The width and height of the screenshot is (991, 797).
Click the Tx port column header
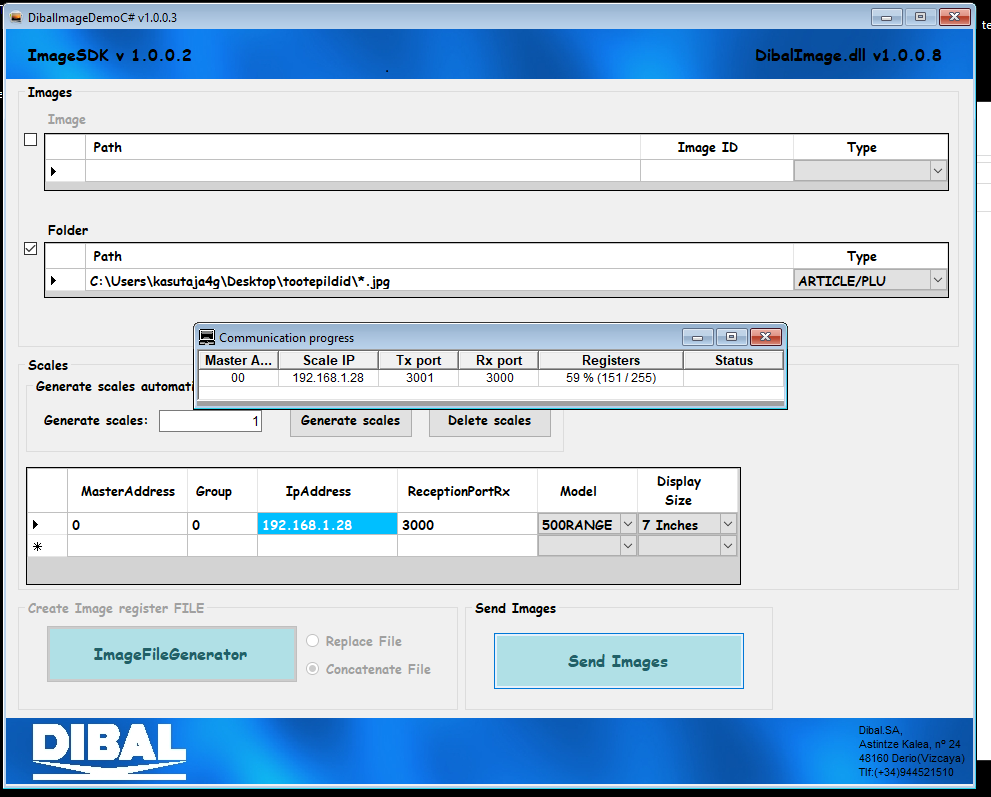pyautogui.click(x=418, y=360)
